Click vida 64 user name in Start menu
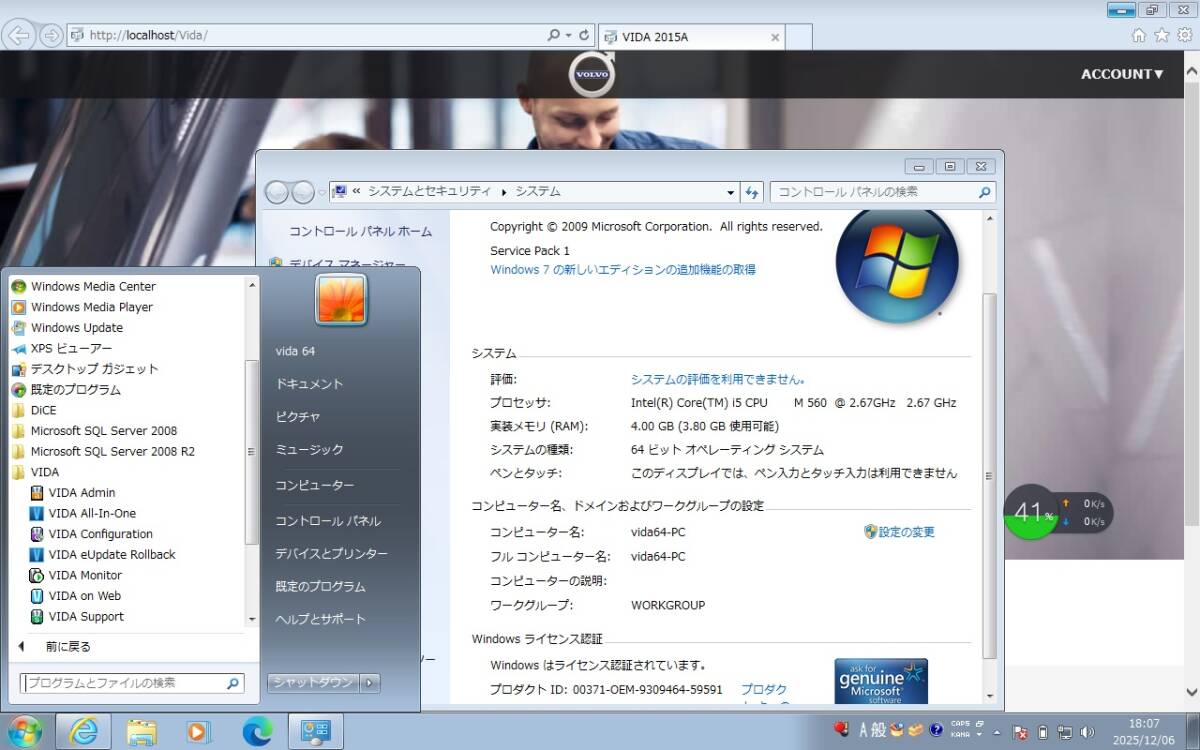The height and width of the screenshot is (750, 1200). coord(295,351)
